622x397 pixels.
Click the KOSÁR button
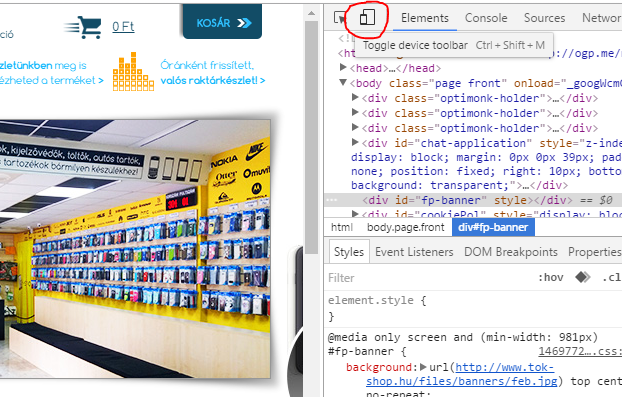[223, 22]
